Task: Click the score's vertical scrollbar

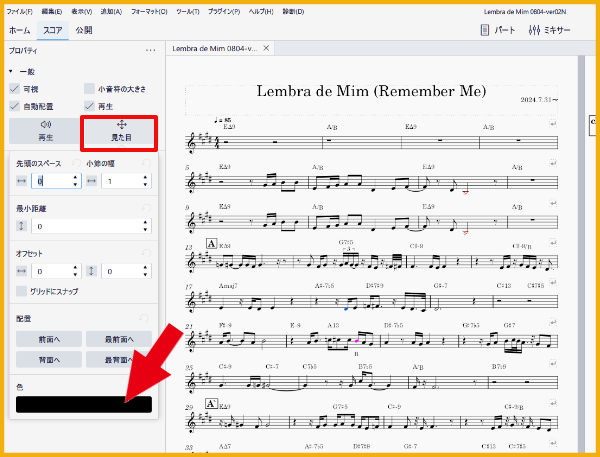Action: pos(581,253)
